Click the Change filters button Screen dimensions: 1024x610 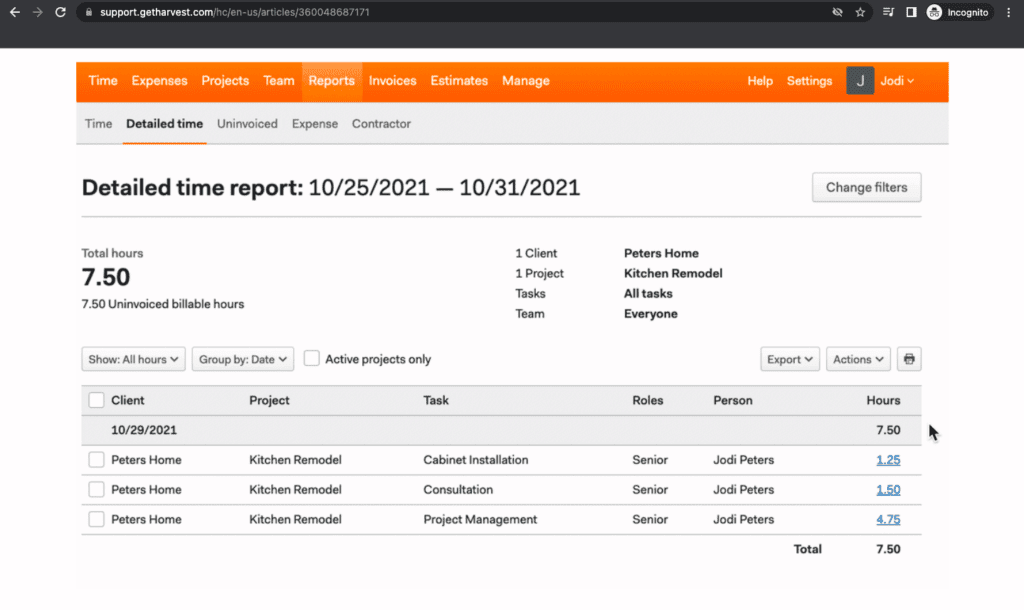click(x=866, y=187)
